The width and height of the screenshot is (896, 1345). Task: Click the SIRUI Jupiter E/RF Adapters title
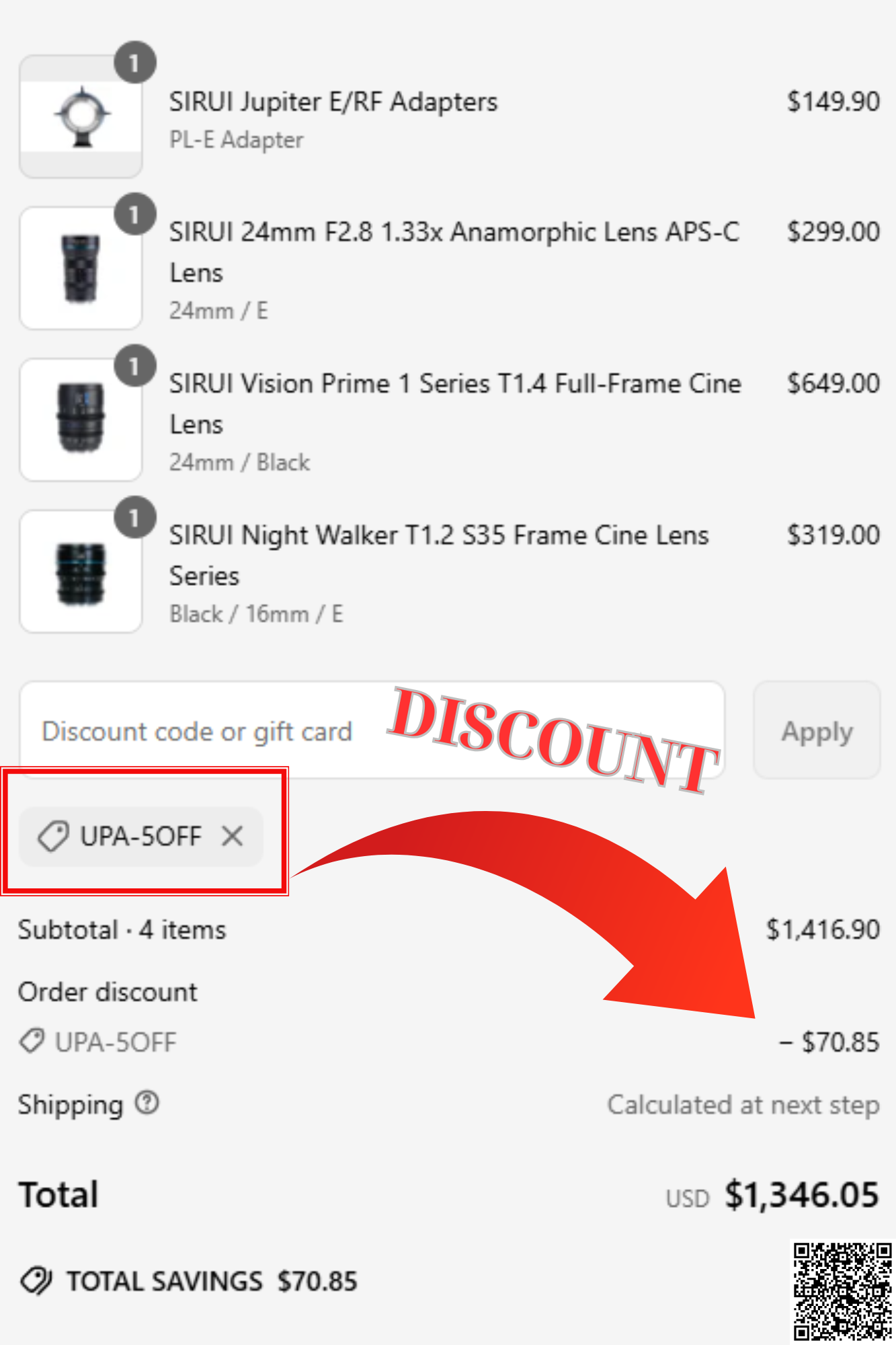tap(333, 102)
